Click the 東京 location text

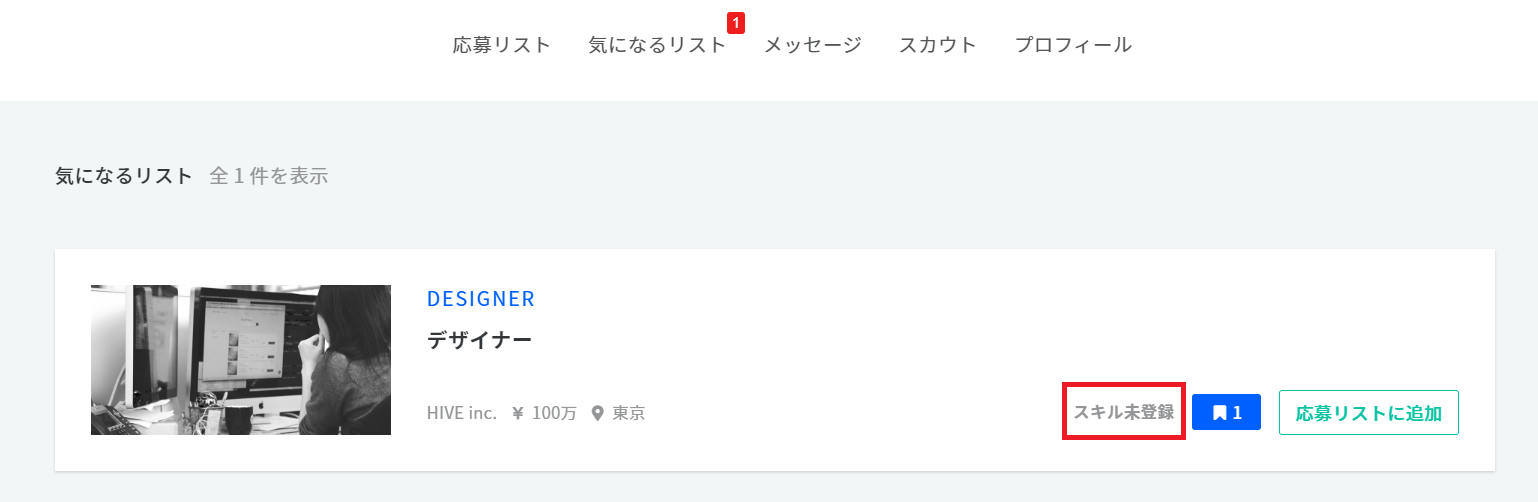(629, 413)
